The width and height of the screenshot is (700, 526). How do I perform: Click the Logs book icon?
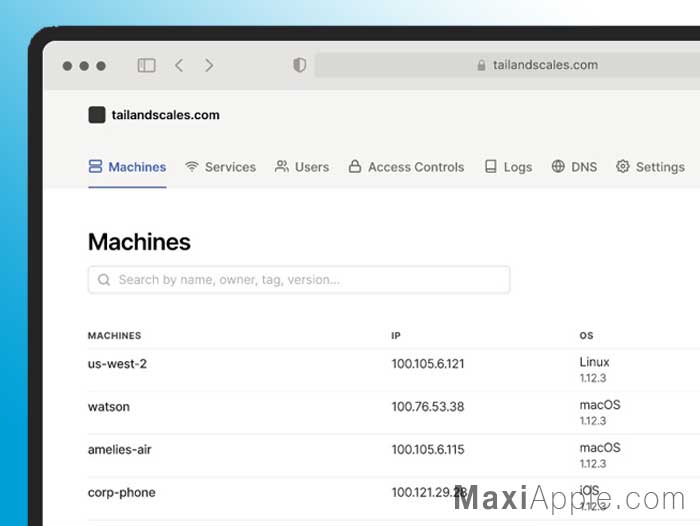[x=491, y=167]
